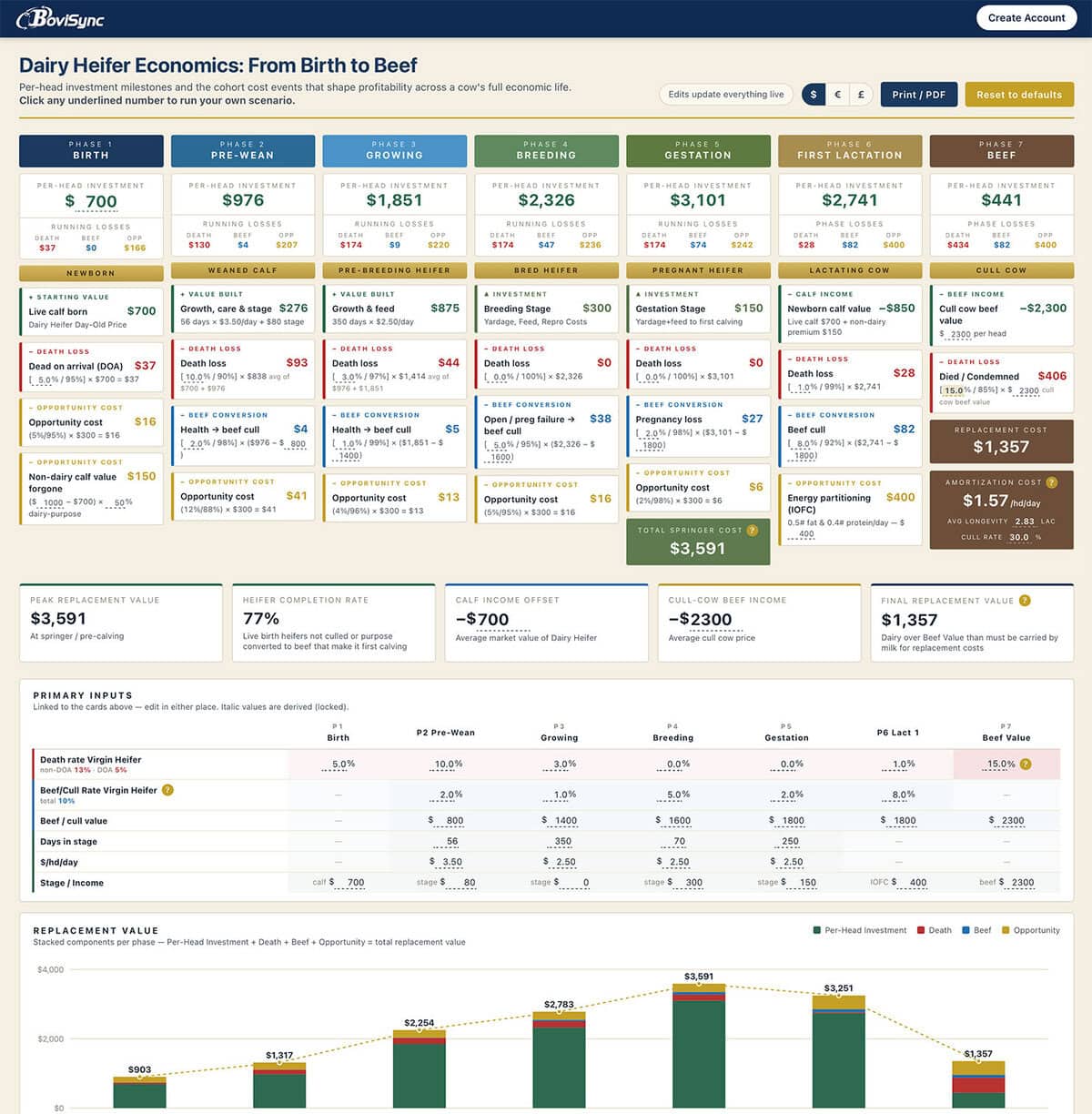
Task: Click the Create Account button
Action: pyautogui.click(x=1026, y=17)
